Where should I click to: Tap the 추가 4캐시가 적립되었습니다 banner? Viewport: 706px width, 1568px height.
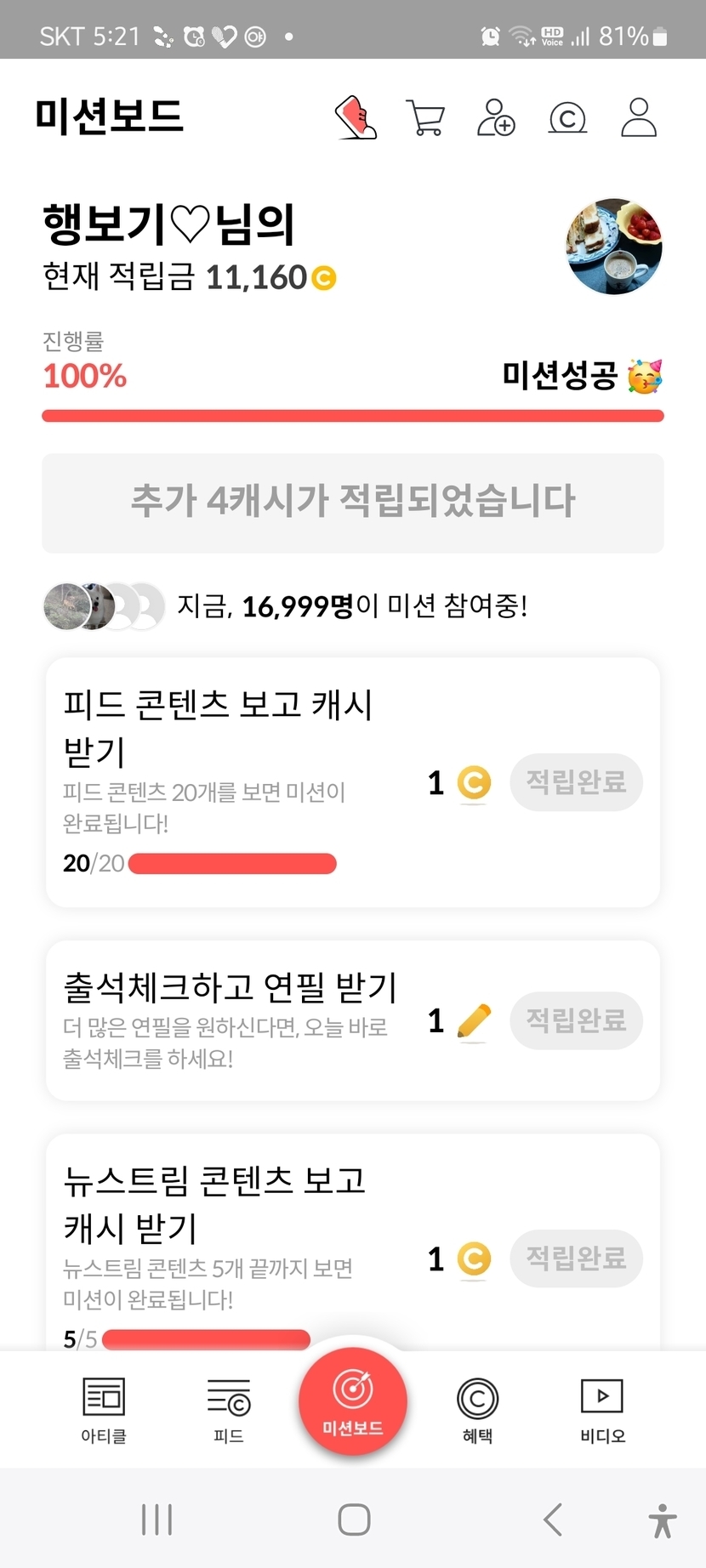pos(353,502)
